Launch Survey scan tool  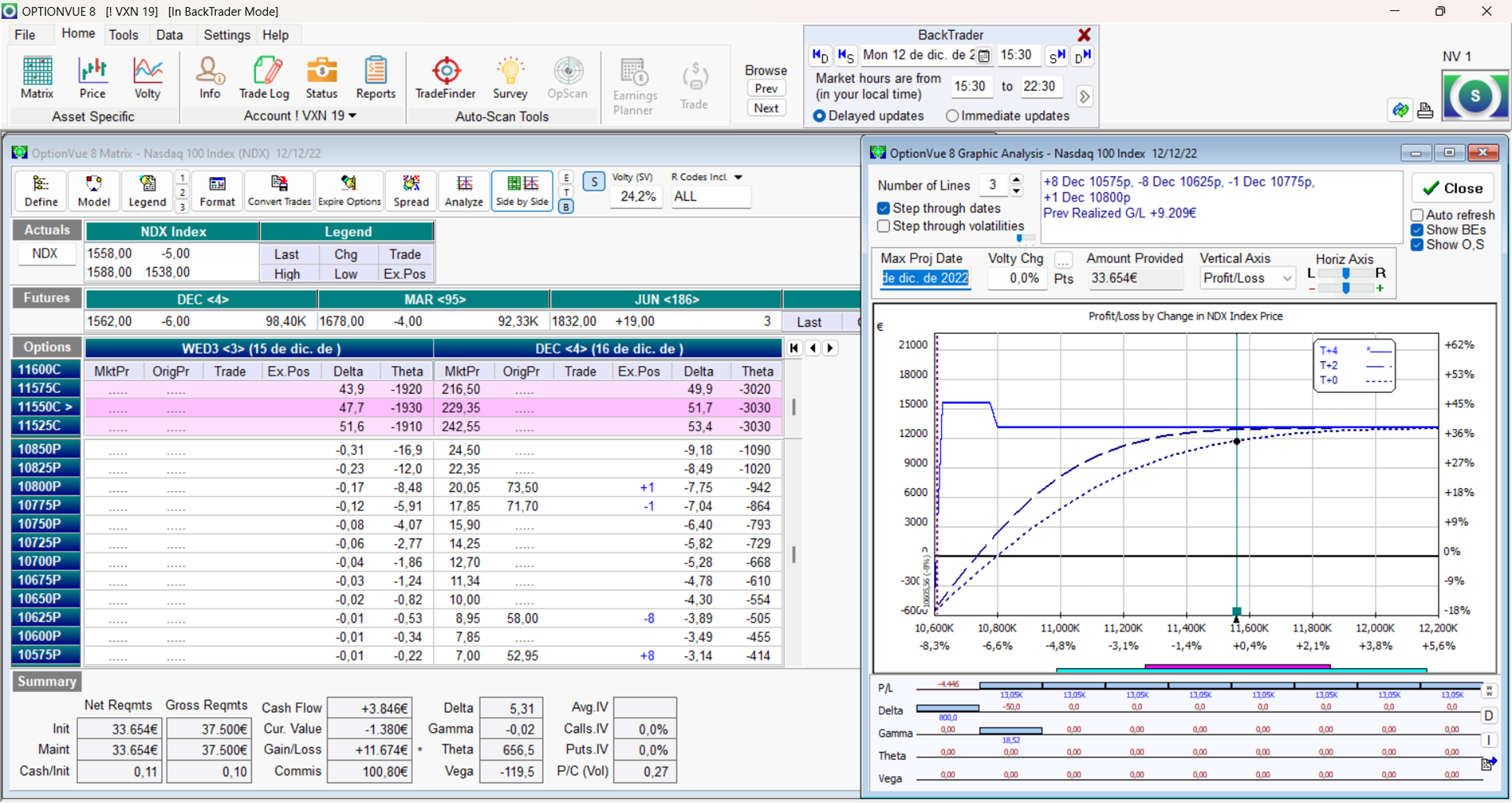[x=510, y=78]
